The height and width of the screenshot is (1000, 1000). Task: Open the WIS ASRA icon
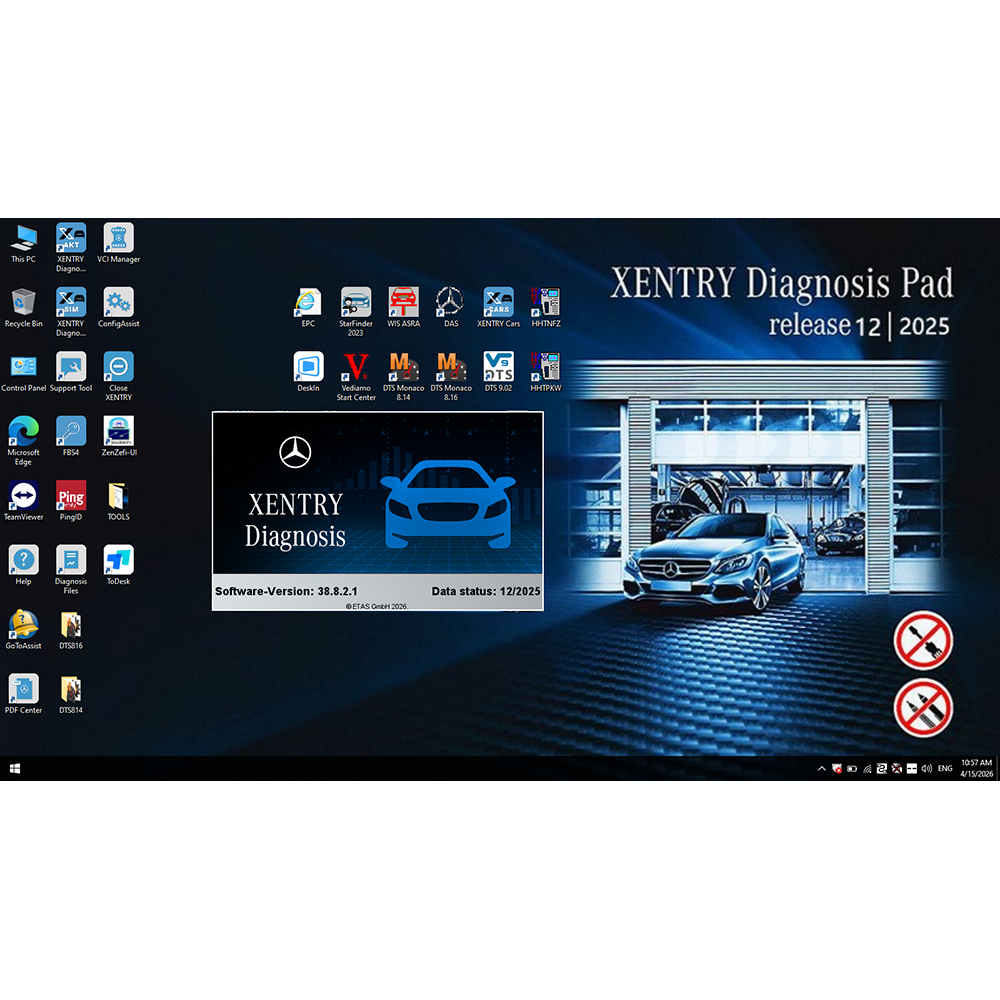pos(403,302)
